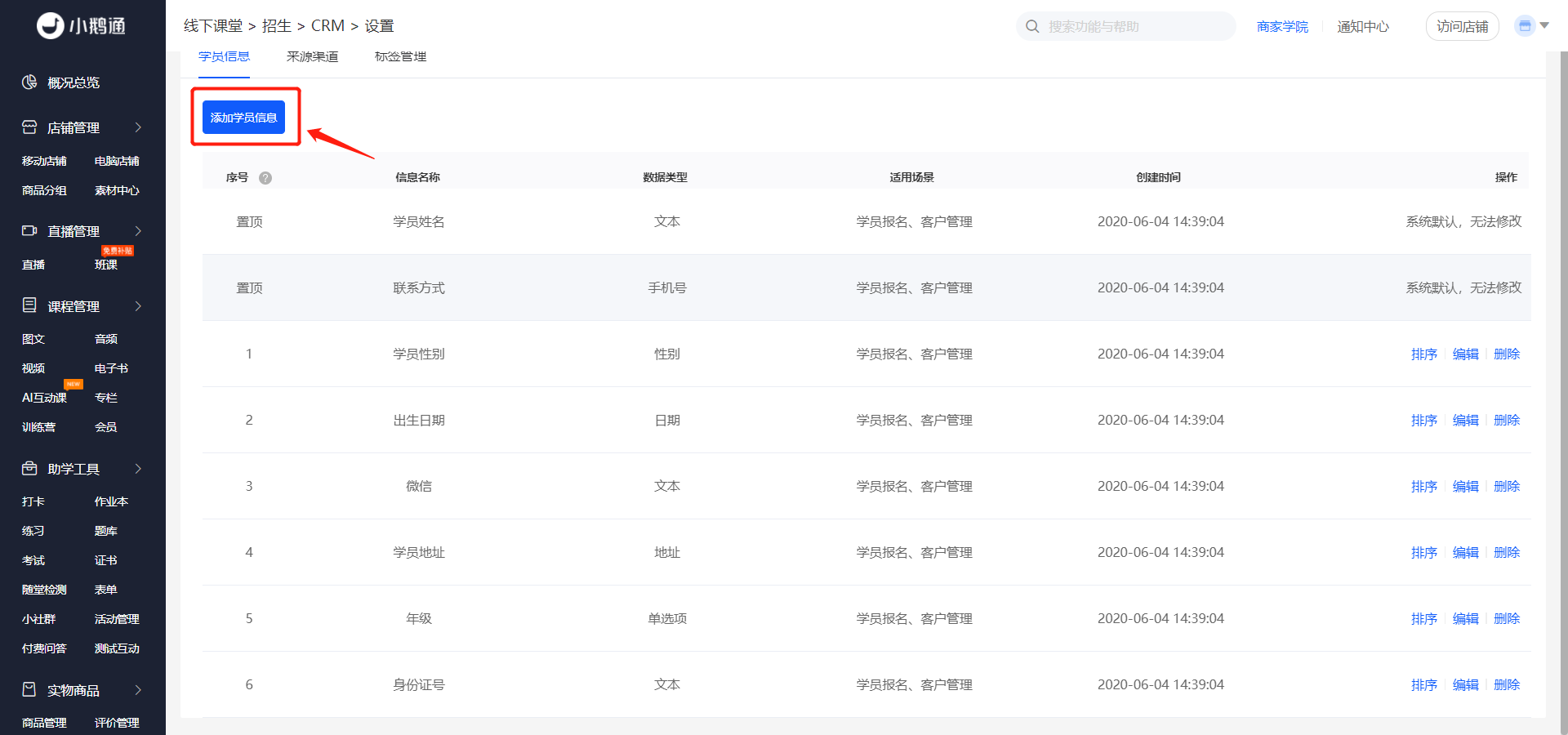Expand the 直播管理 chevron
Image resolution: width=1568 pixels, height=735 pixels.
(x=138, y=231)
